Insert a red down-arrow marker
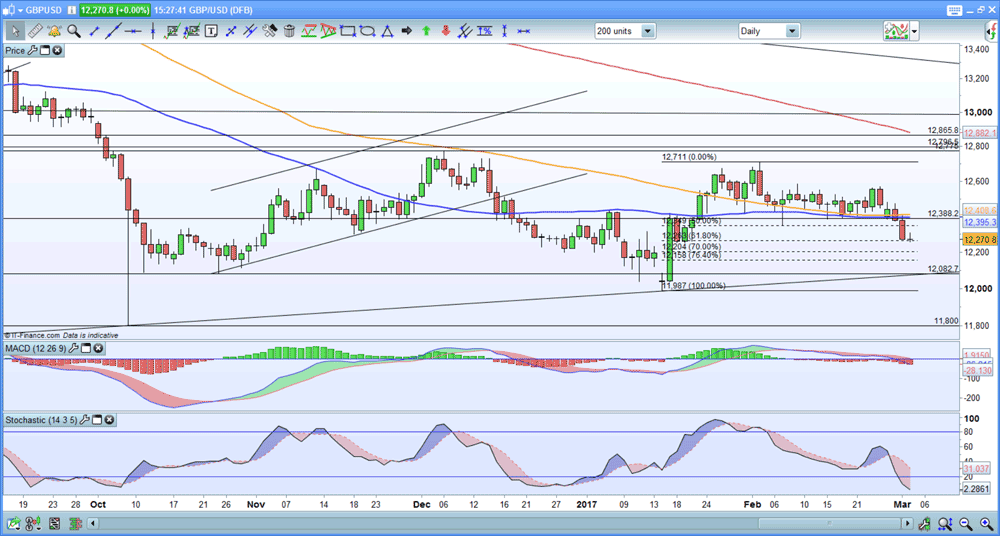This screenshot has width=1000, height=536. pos(446,30)
